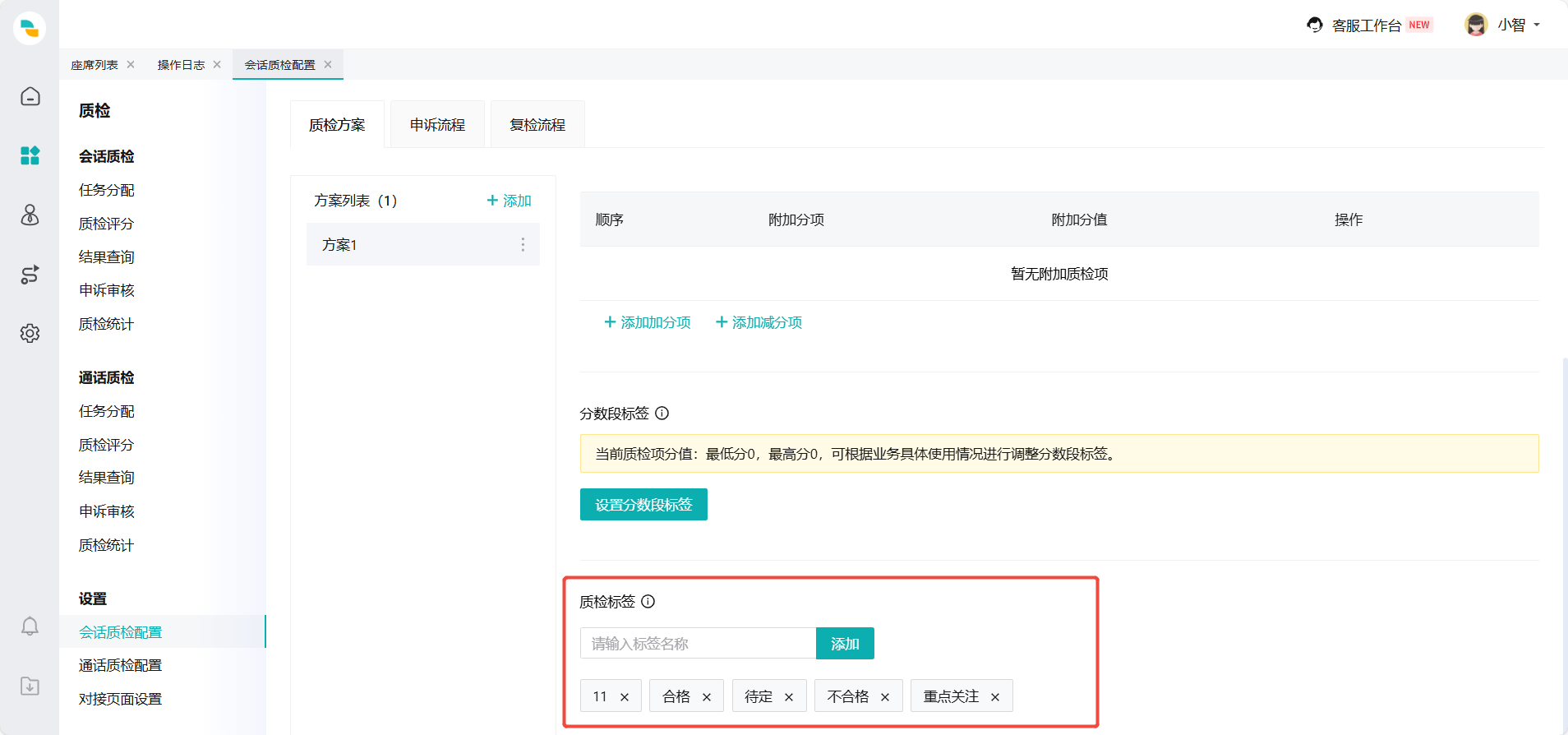This screenshot has height=735, width=1568.
Task: Close the 会话质检配置 tab
Action: (328, 64)
